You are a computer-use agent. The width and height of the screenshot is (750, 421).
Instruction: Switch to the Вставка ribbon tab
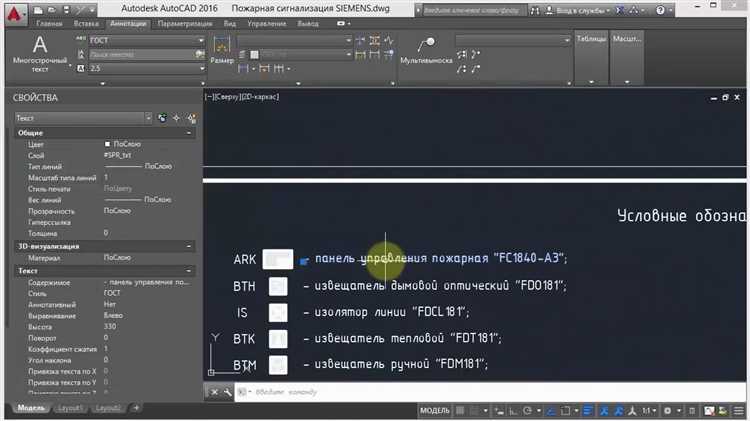point(86,23)
